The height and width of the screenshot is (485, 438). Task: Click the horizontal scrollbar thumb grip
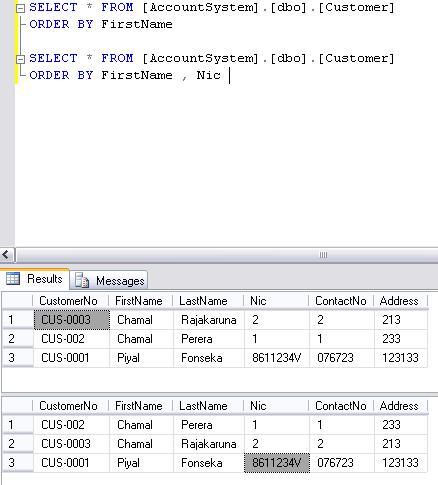[x=323, y=255]
